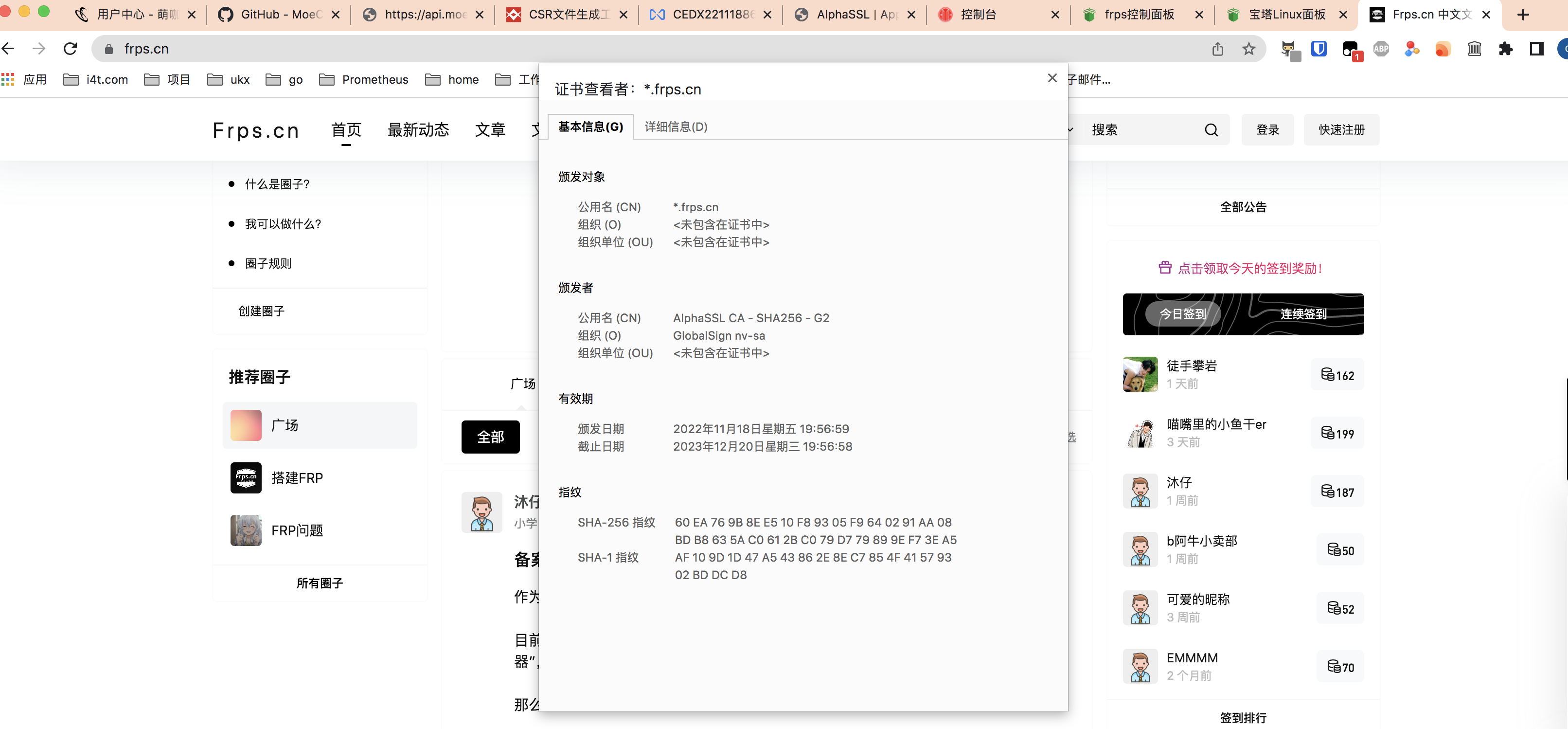Click coin badge 199 of 喵嘴里的小鱼干er
Image resolution: width=1568 pixels, height=729 pixels.
point(1337,433)
